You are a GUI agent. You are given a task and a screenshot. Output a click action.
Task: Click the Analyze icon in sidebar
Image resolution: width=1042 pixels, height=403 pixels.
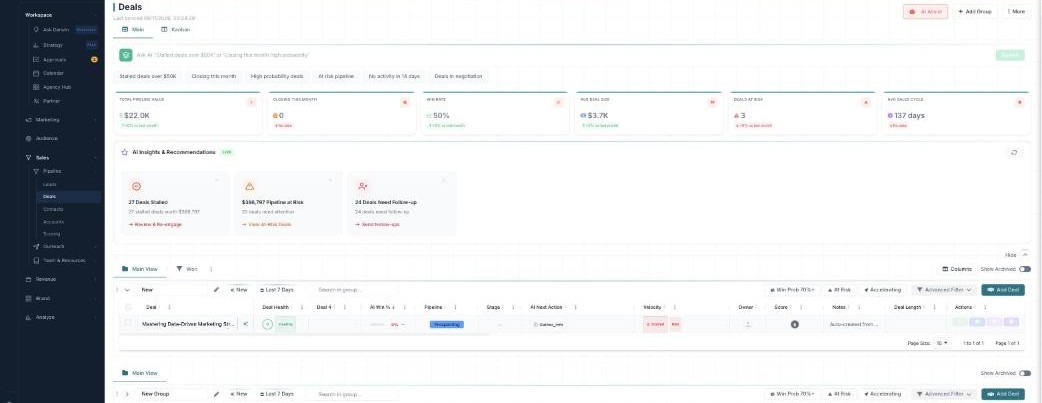click(x=29, y=317)
